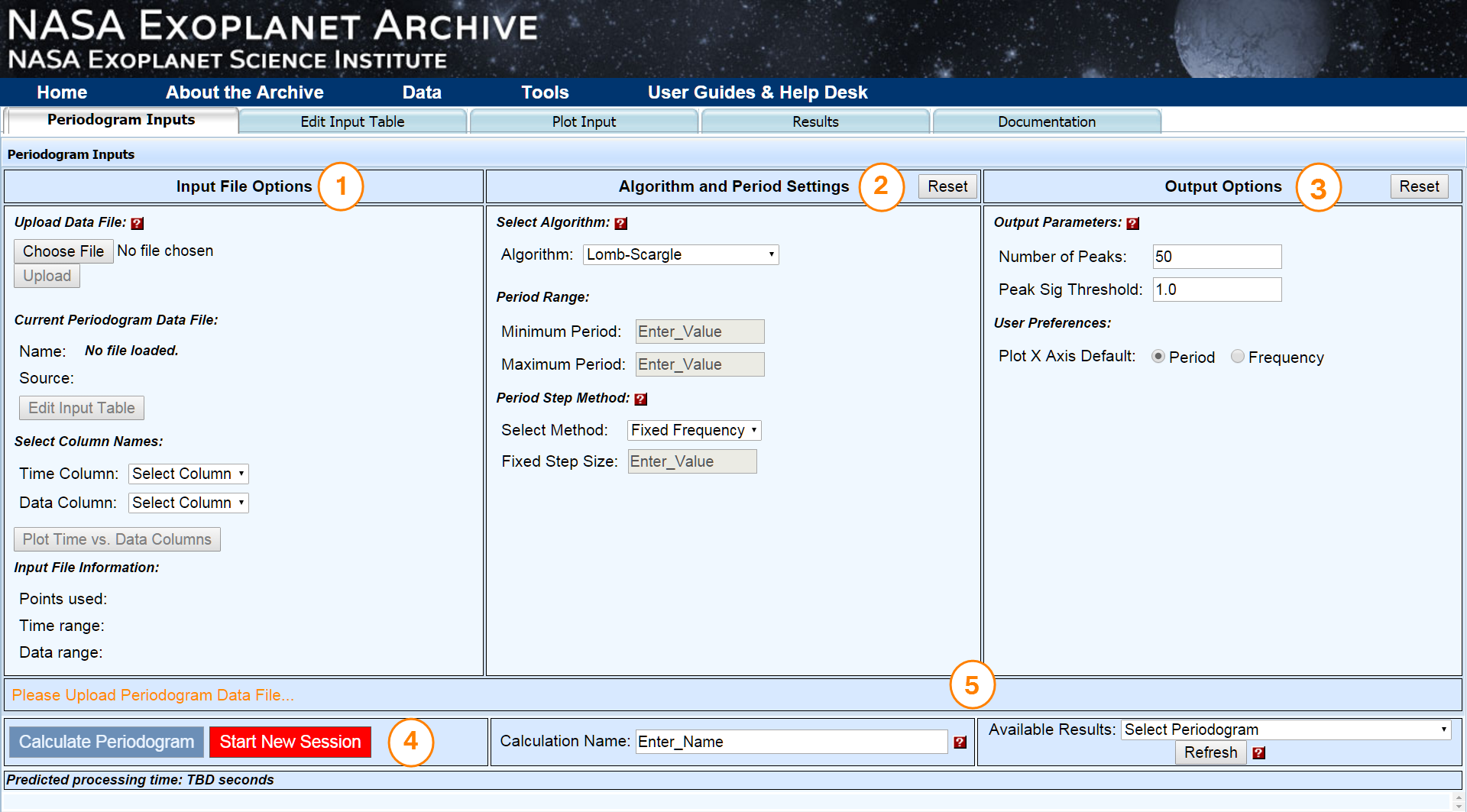1467x812 pixels.
Task: Refresh the available results list
Action: [1210, 752]
